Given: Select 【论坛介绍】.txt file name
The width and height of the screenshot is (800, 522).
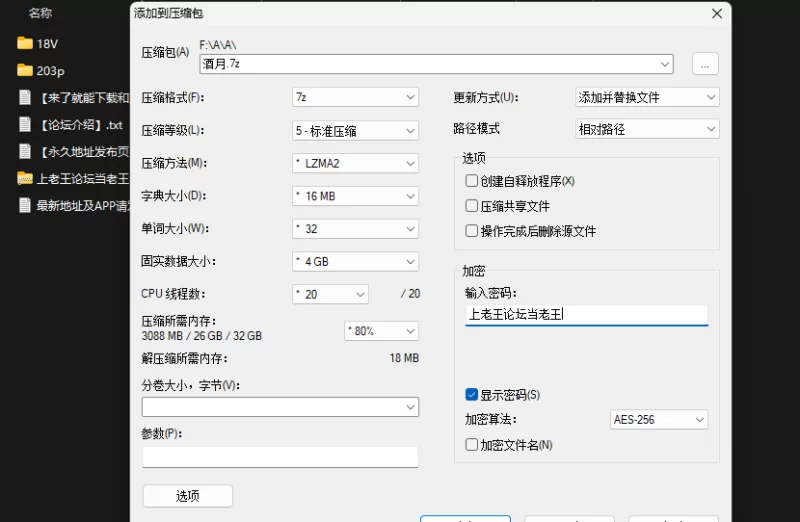Looking at the screenshot, I should click(81, 125).
